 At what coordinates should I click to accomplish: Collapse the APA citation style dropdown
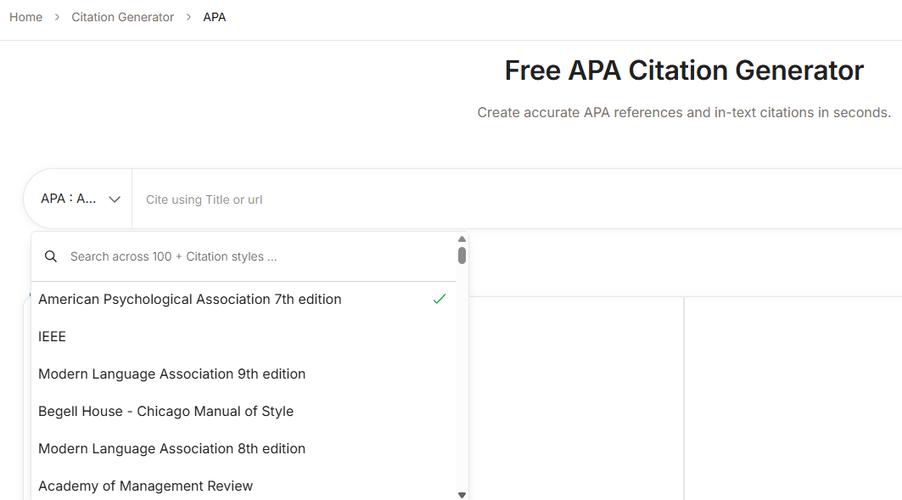pyautogui.click(x=80, y=199)
